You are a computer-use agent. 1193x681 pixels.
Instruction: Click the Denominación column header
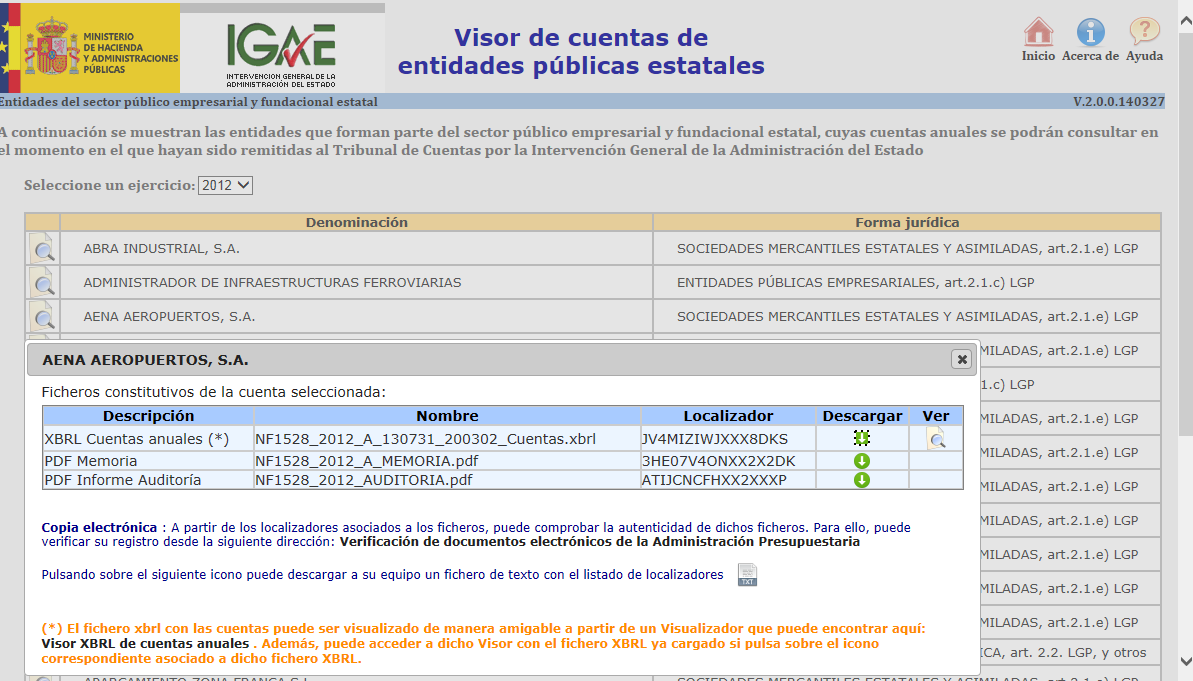pyautogui.click(x=356, y=222)
